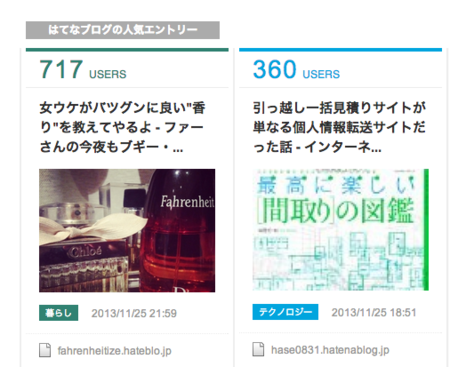Visit the fahrenheitize.hateblo.jp domain link

(x=114, y=351)
